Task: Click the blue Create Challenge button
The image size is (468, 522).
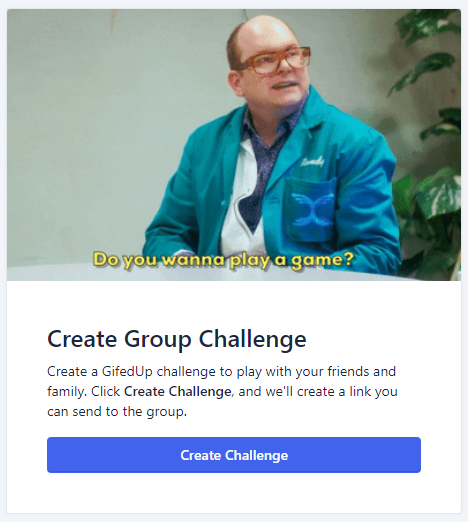Action: click(234, 455)
